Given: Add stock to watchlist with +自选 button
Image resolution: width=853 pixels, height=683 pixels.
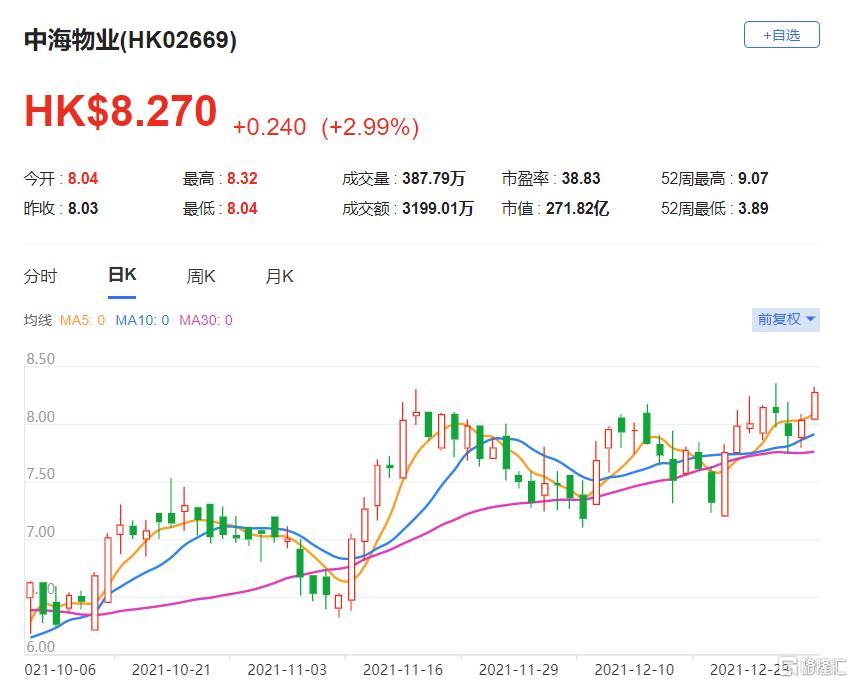Looking at the screenshot, I should pyautogui.click(x=781, y=35).
